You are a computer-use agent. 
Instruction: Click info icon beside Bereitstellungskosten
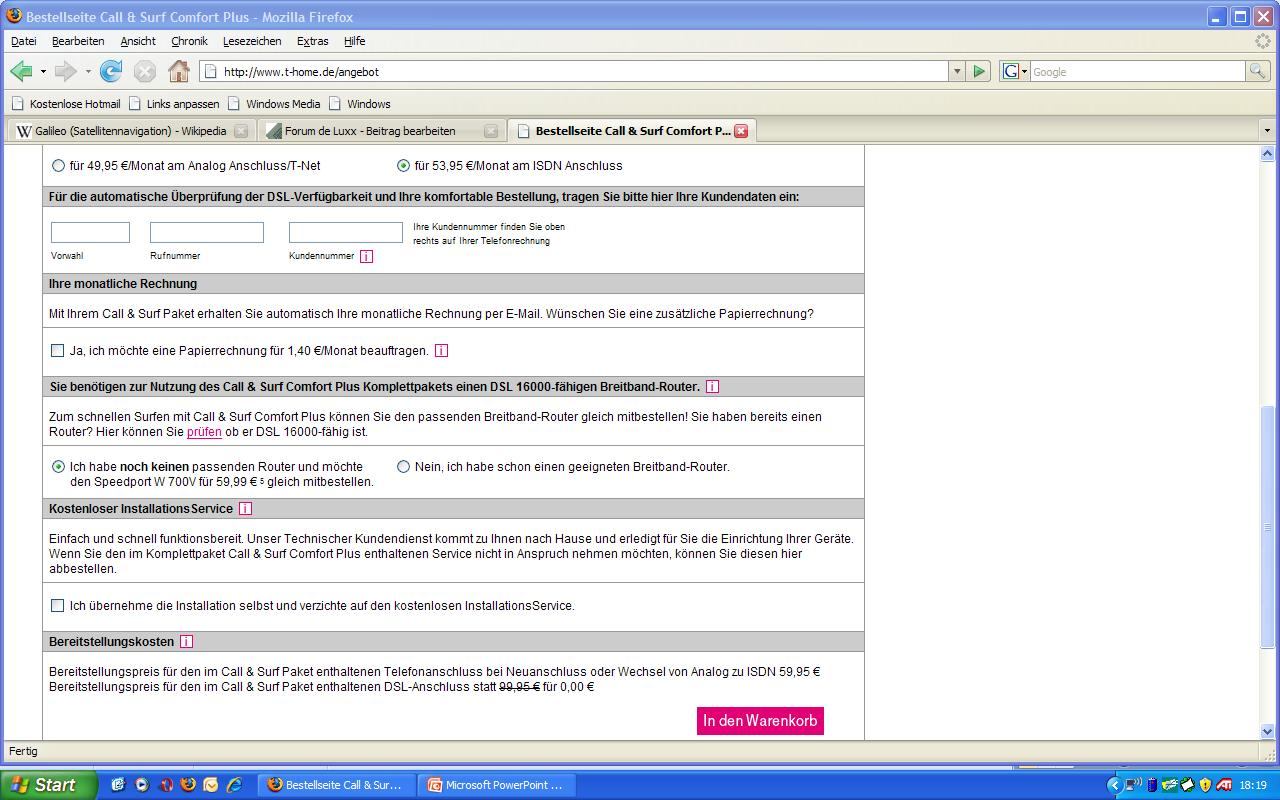pos(186,642)
